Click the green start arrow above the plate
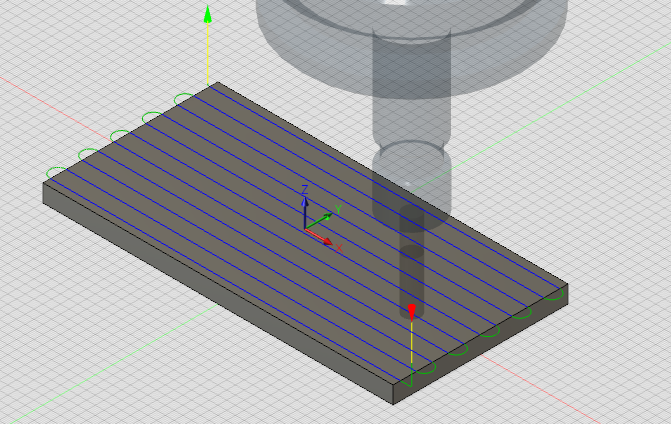The width and height of the screenshot is (671, 424). (x=208, y=14)
